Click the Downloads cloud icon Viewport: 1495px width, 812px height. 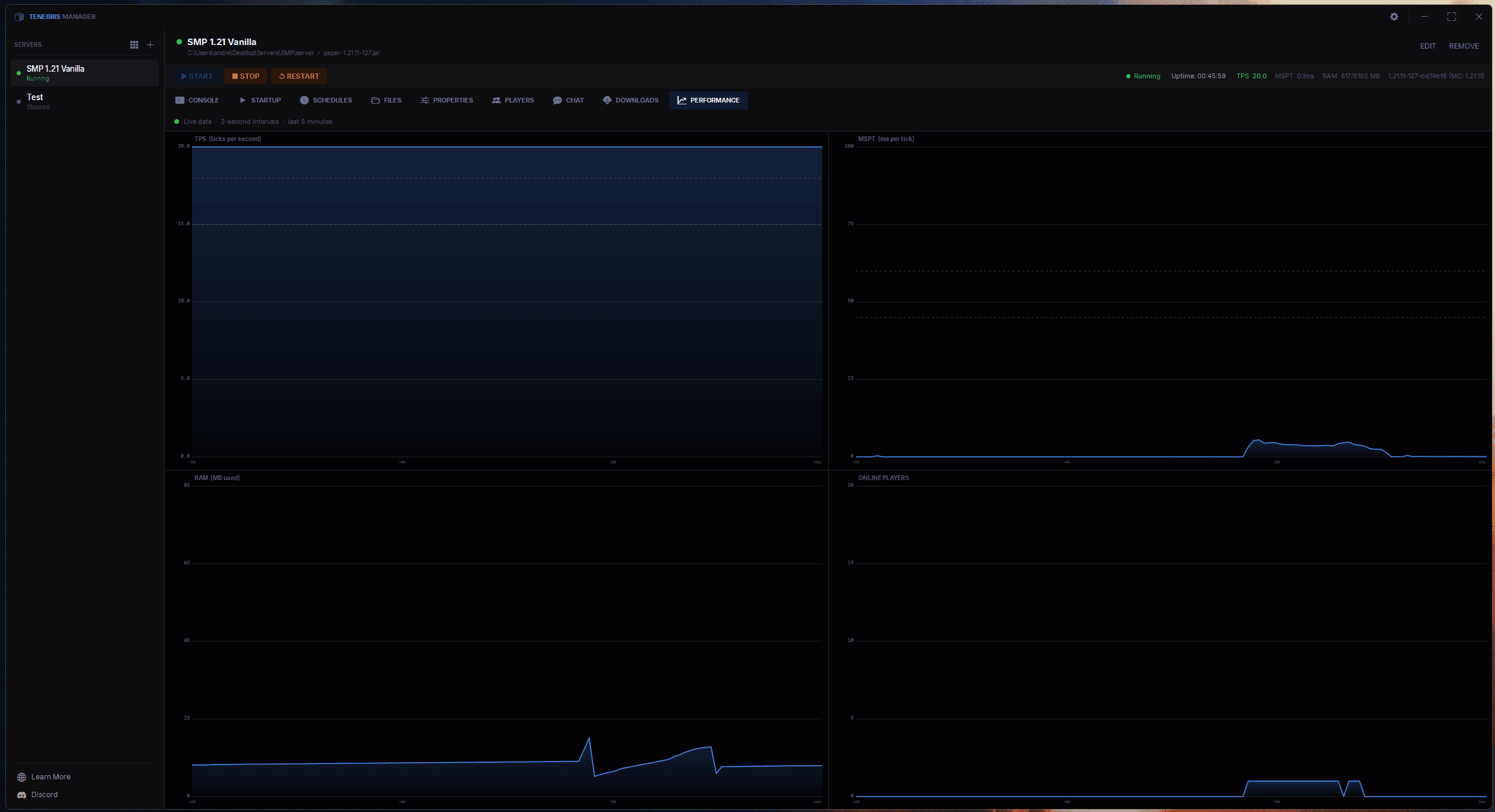[x=607, y=100]
